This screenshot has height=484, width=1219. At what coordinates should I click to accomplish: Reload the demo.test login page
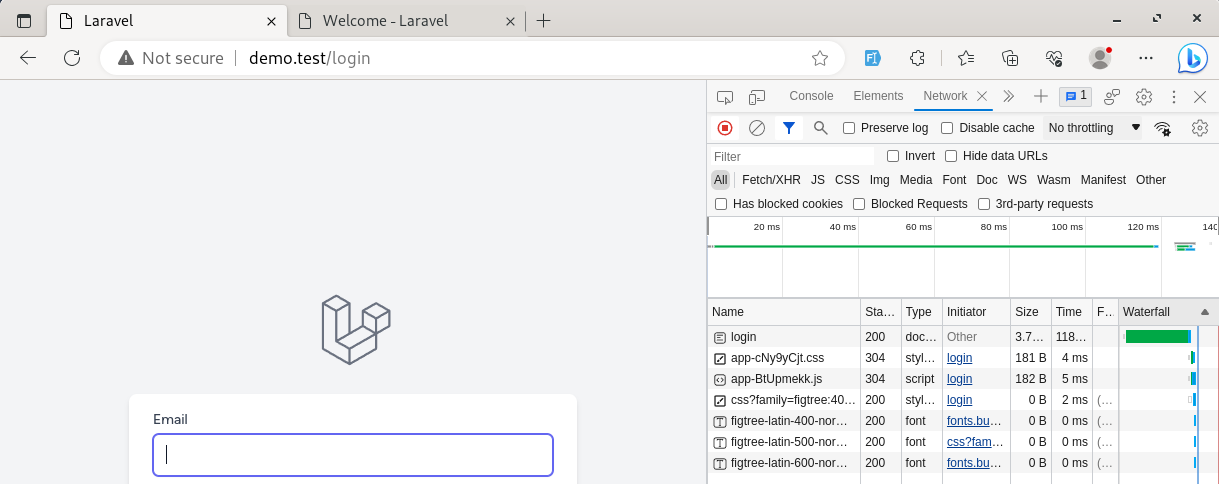pos(72,58)
